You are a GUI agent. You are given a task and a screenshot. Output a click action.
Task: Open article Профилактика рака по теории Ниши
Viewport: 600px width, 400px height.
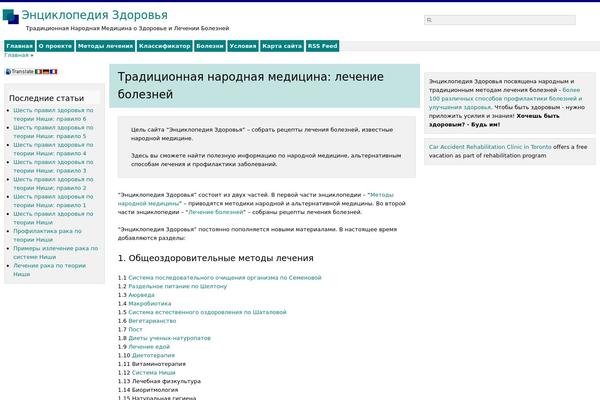47,235
